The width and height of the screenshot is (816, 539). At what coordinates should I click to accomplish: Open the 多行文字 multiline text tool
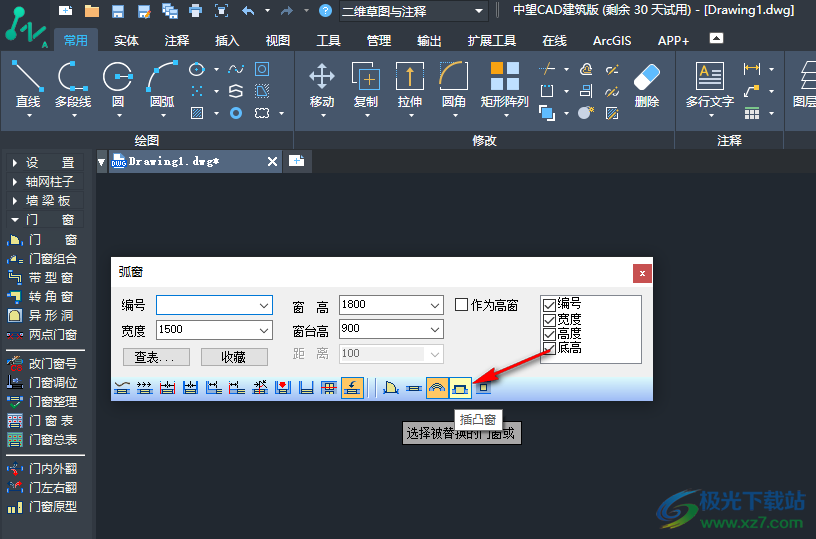[710, 86]
